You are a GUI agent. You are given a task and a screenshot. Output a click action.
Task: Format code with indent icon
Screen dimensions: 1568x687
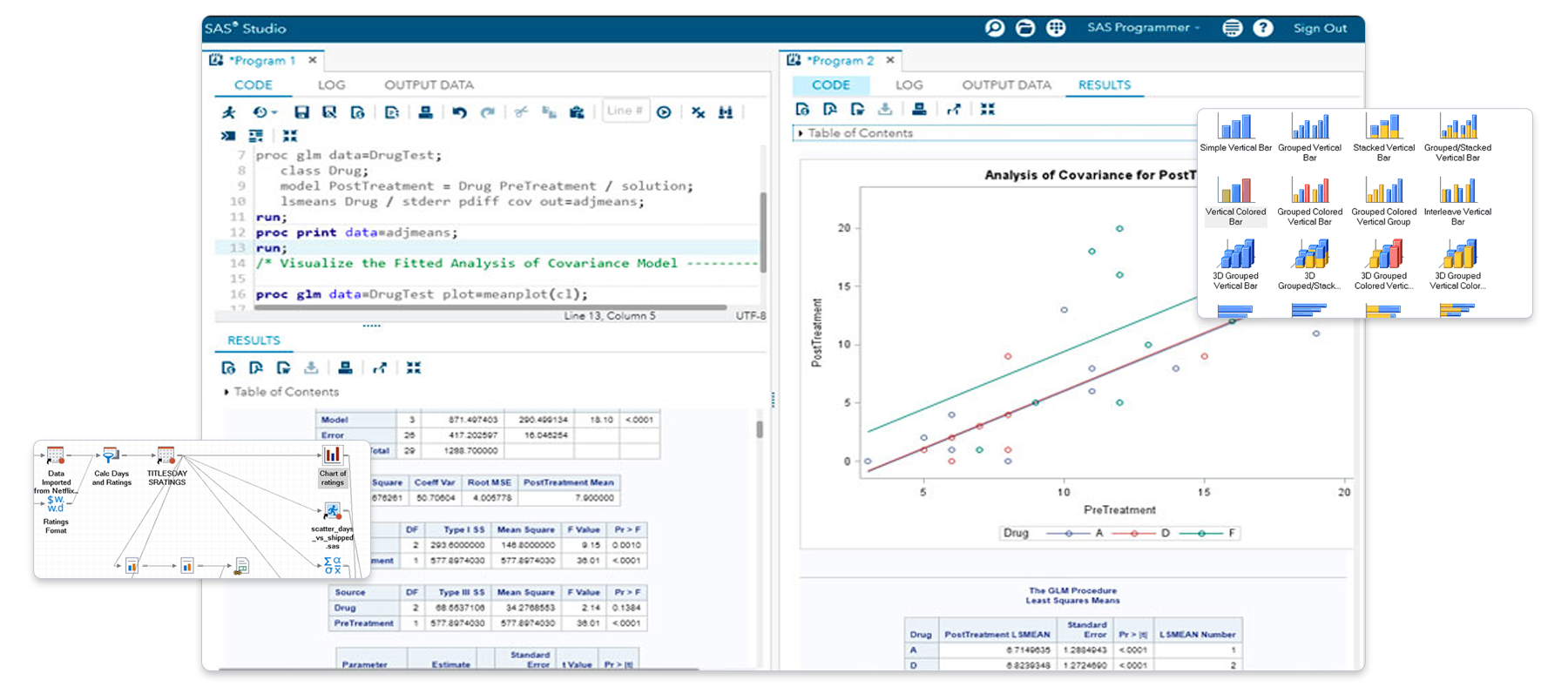[256, 136]
